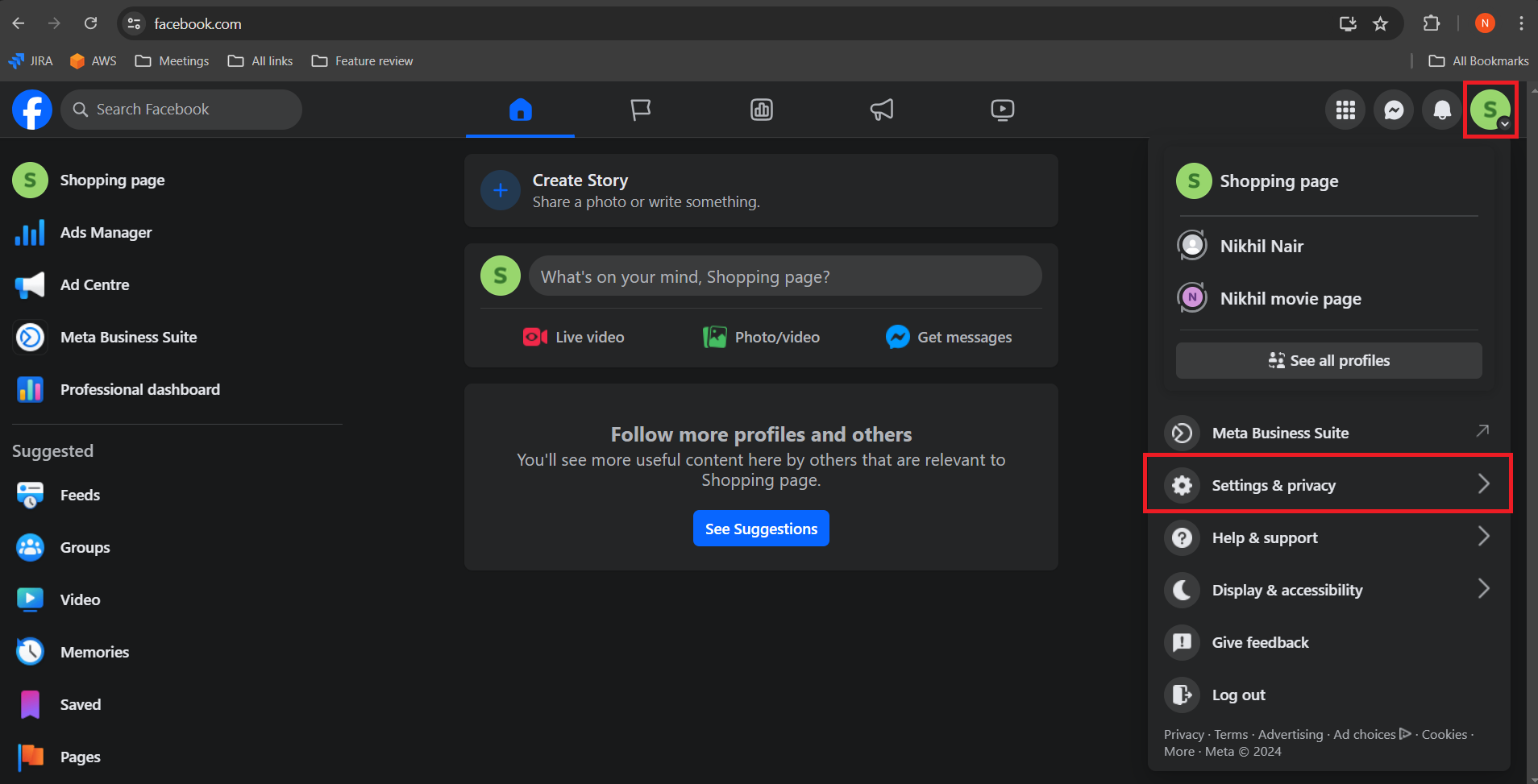Click the See Suggestions button

[761, 529]
